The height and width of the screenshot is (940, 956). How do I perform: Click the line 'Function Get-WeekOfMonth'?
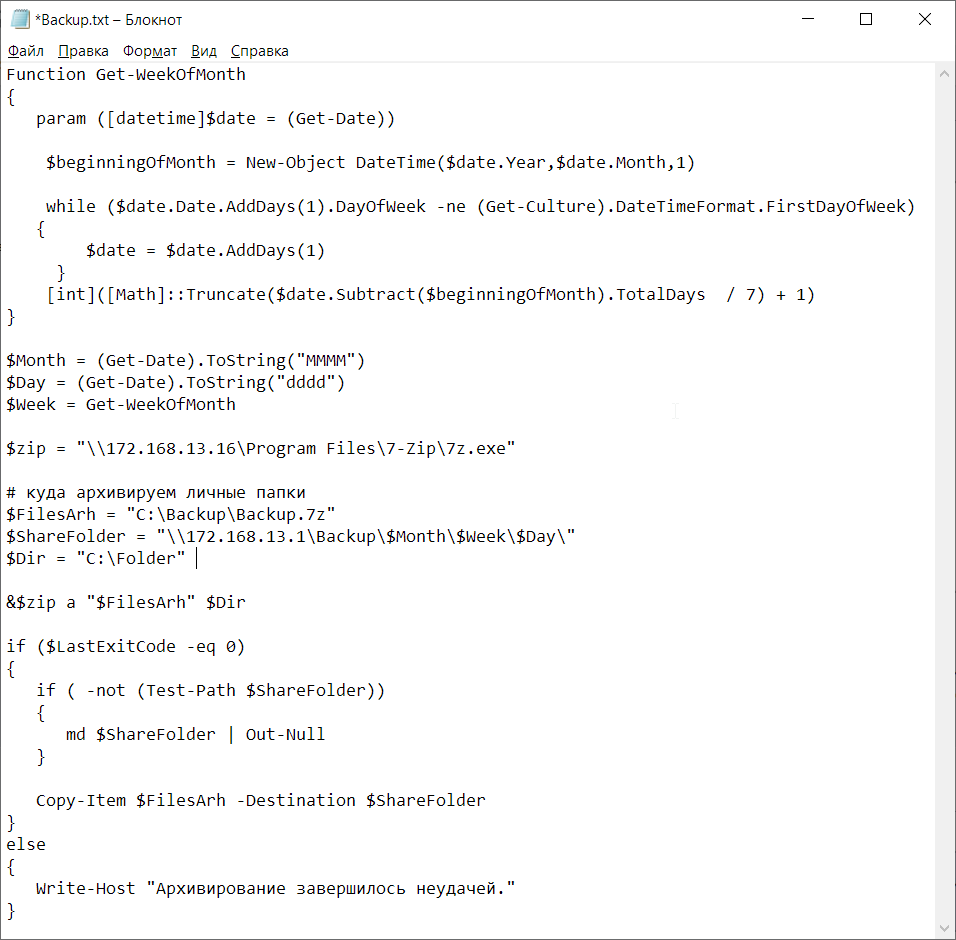coord(126,74)
